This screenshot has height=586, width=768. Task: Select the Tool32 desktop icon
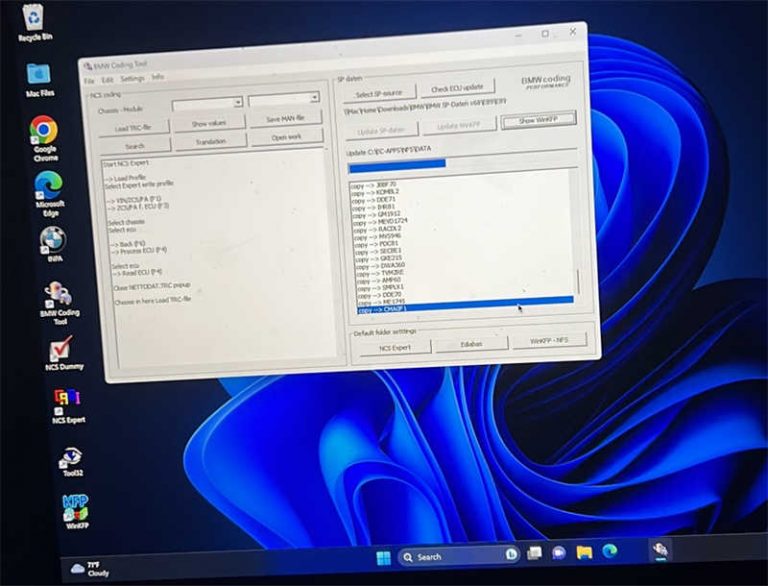coord(71,458)
